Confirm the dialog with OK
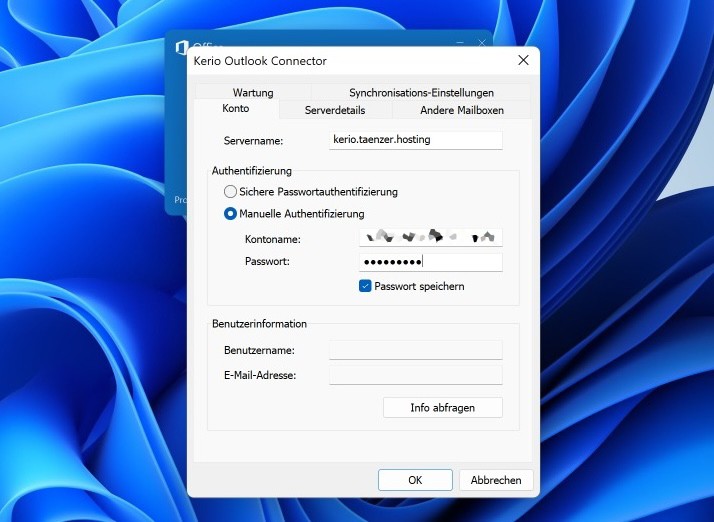Screen dimensions: 714x522 tap(415, 480)
